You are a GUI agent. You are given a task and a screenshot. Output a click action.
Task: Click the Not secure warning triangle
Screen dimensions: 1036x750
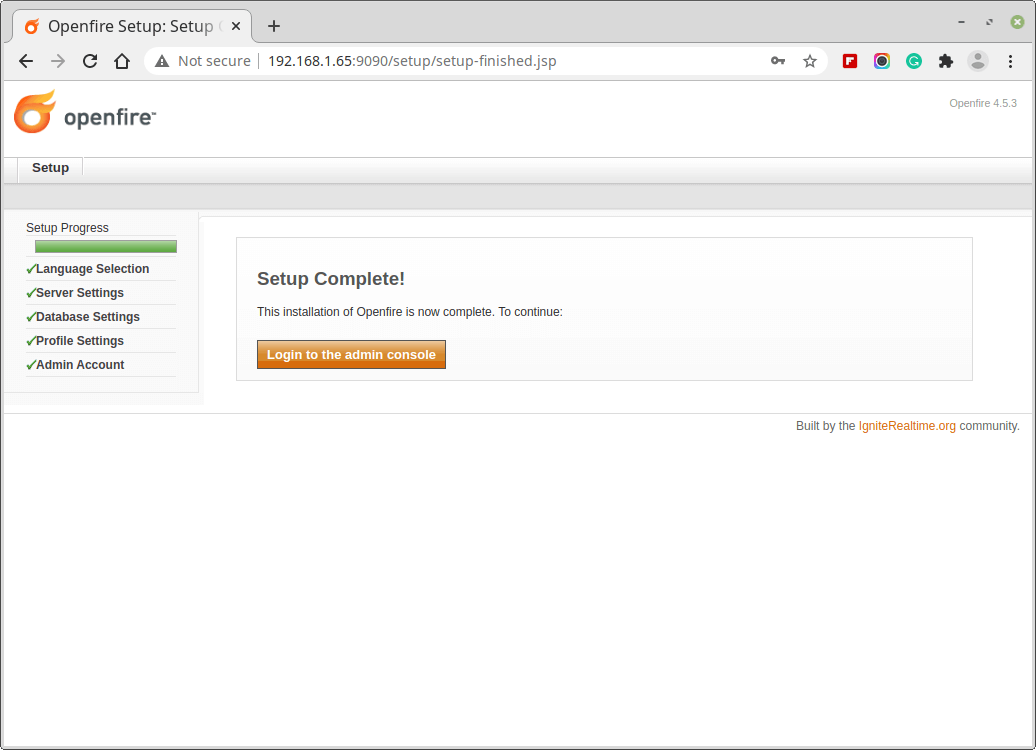click(162, 61)
